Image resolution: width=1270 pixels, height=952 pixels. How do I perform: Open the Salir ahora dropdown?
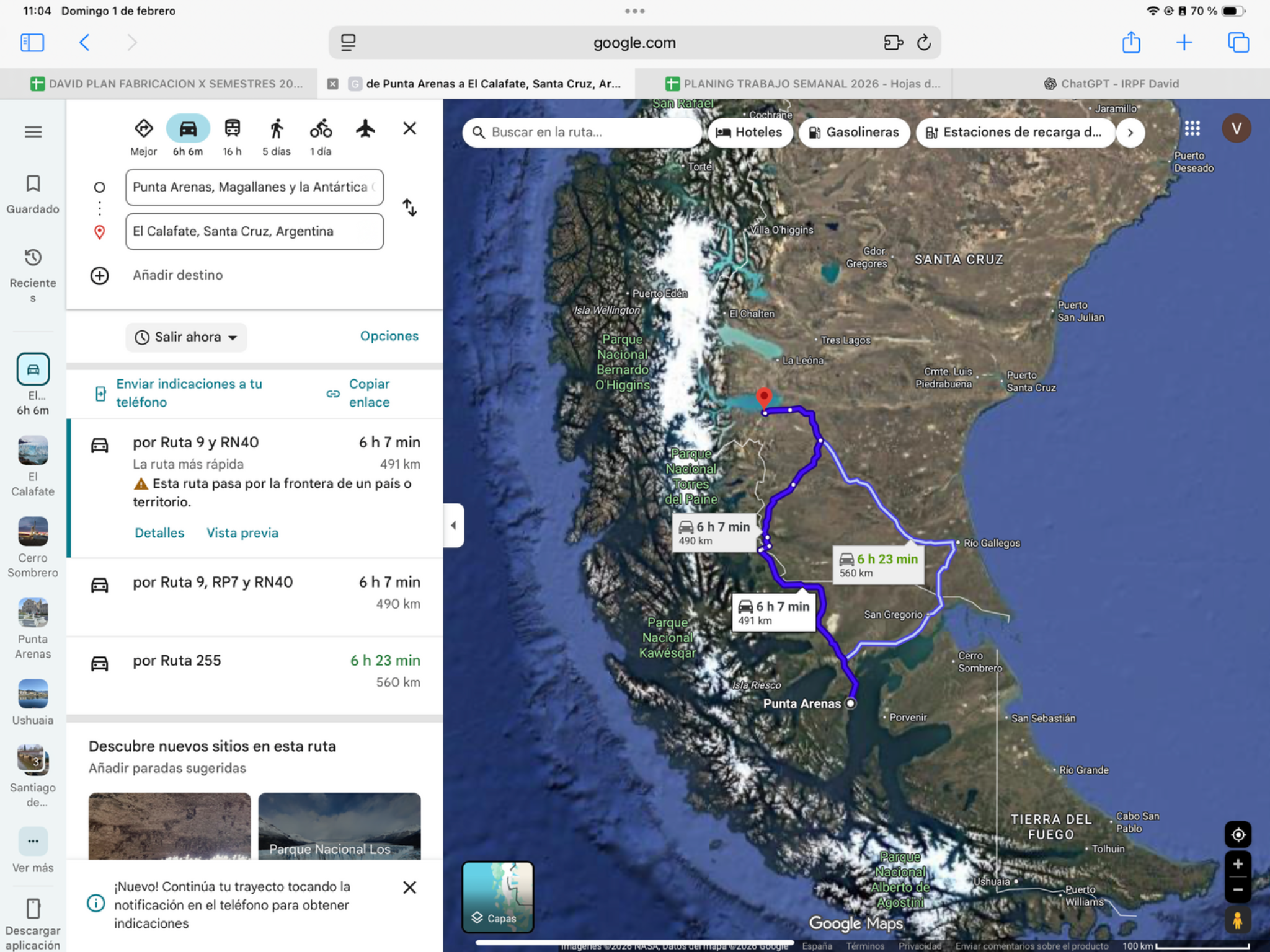click(x=186, y=337)
